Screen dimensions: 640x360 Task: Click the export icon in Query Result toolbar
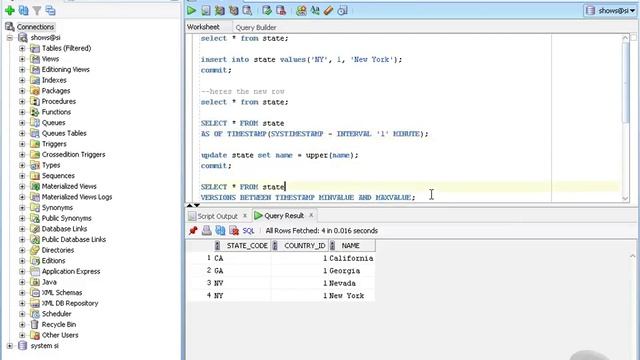[x=220, y=231]
